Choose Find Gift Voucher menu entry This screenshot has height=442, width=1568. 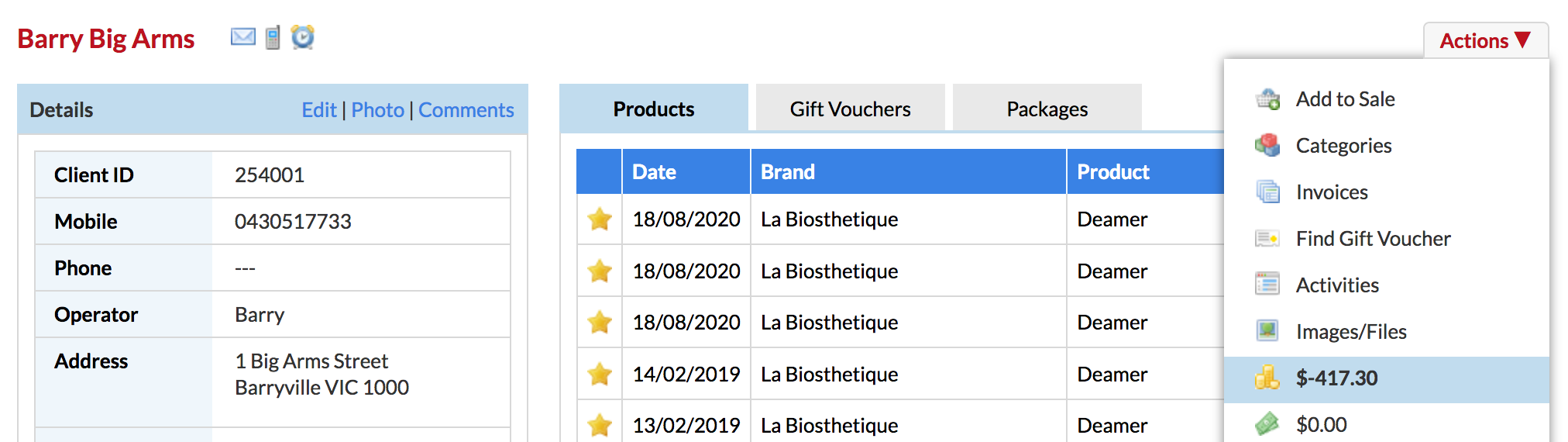tap(1387, 239)
